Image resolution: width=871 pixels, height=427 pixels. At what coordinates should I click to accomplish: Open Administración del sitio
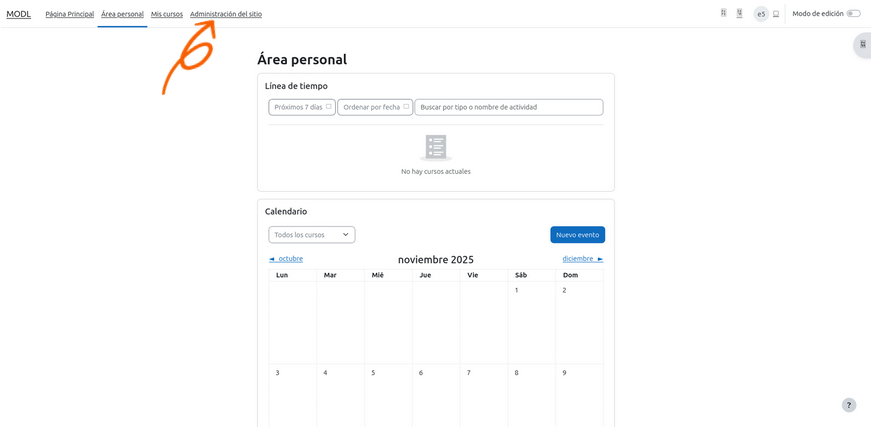[226, 14]
